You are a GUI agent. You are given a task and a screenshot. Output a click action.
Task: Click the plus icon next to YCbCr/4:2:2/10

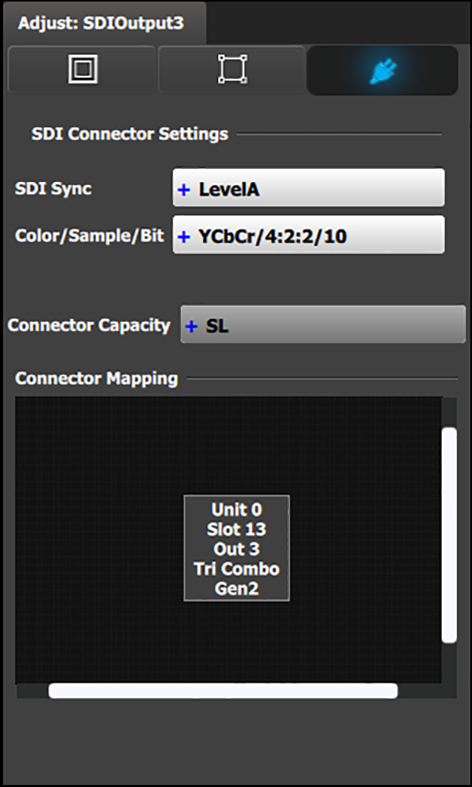click(184, 236)
